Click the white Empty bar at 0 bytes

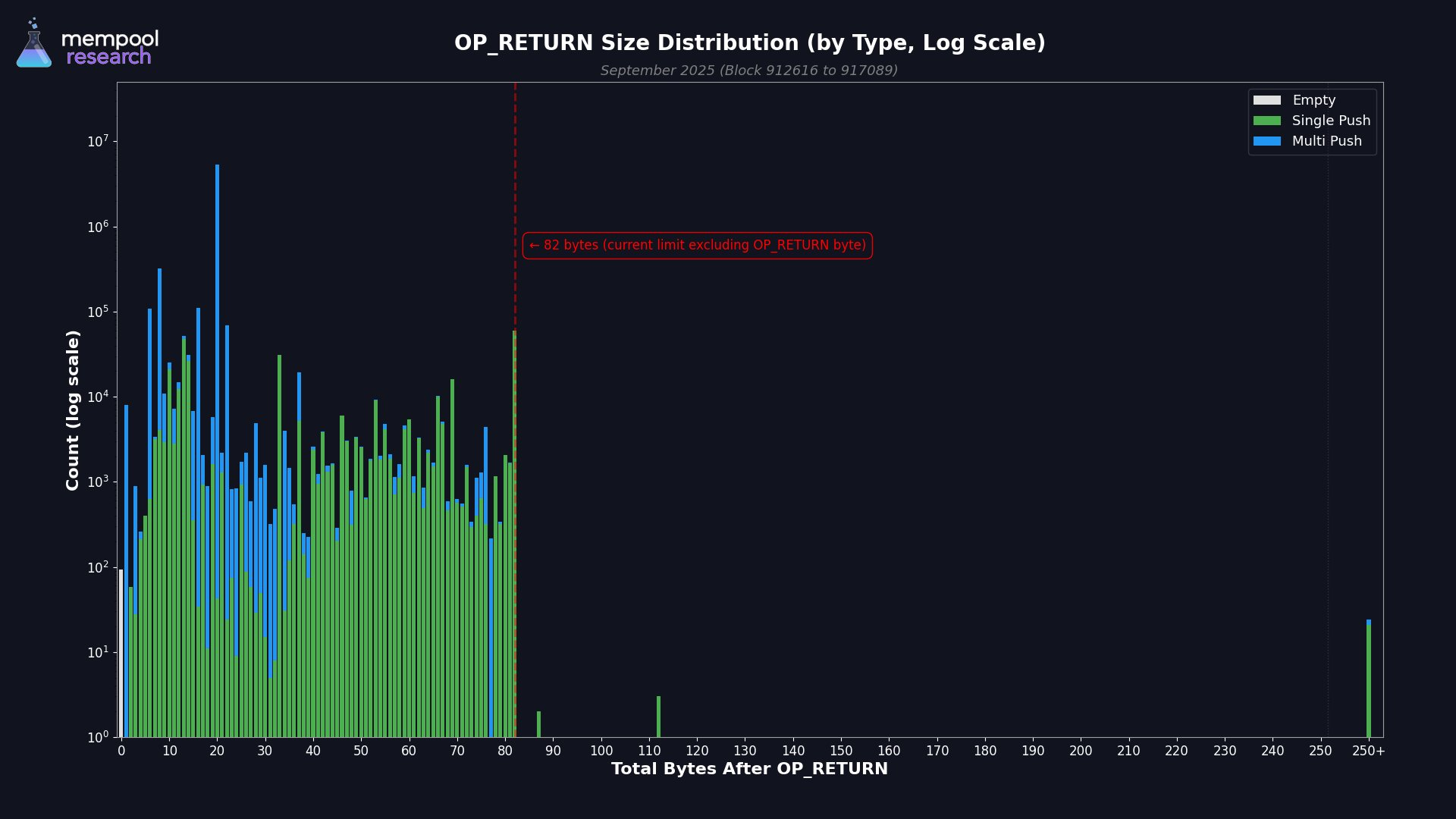121,652
